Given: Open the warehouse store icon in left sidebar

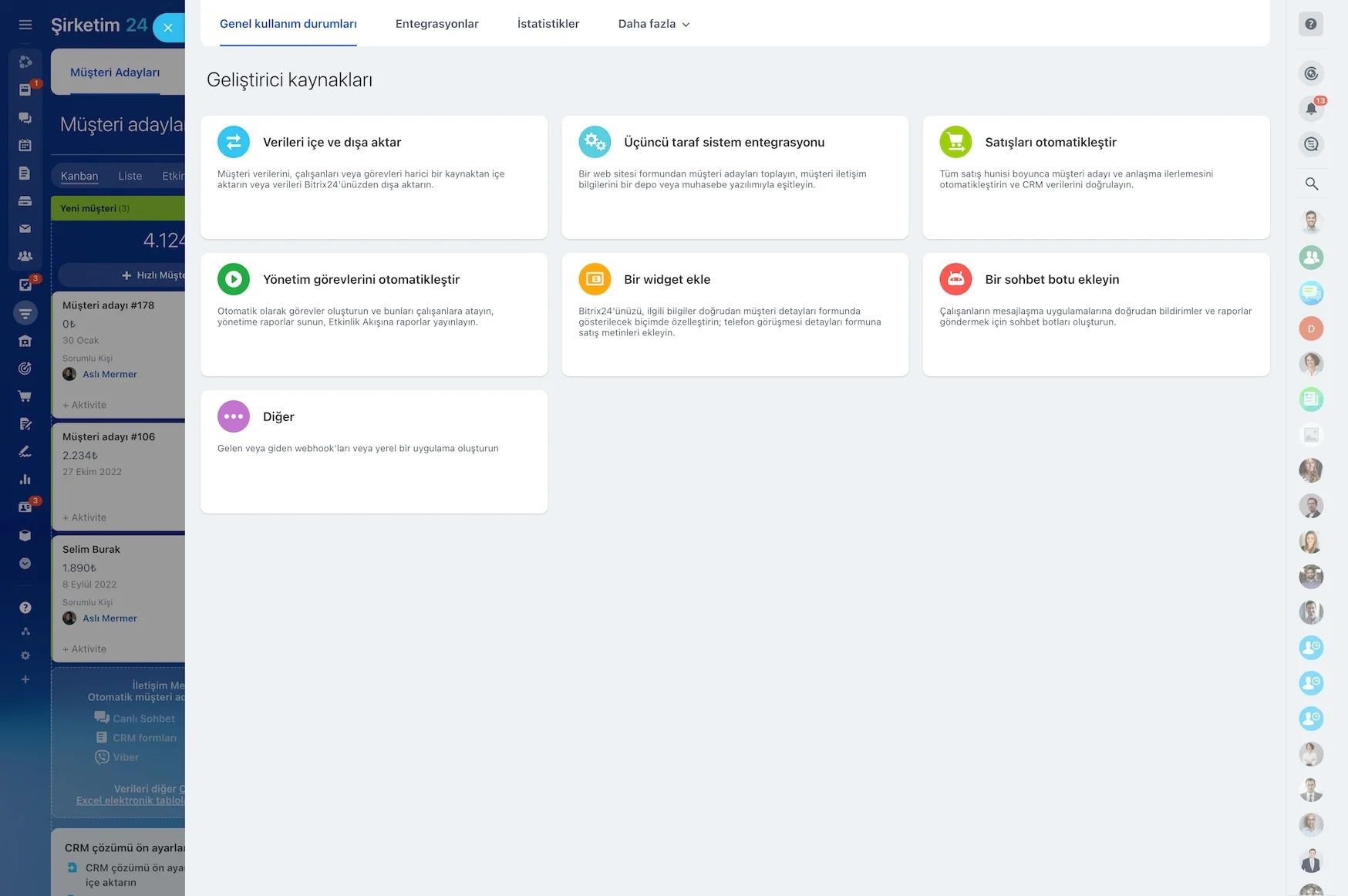Looking at the screenshot, I should coord(25,341).
